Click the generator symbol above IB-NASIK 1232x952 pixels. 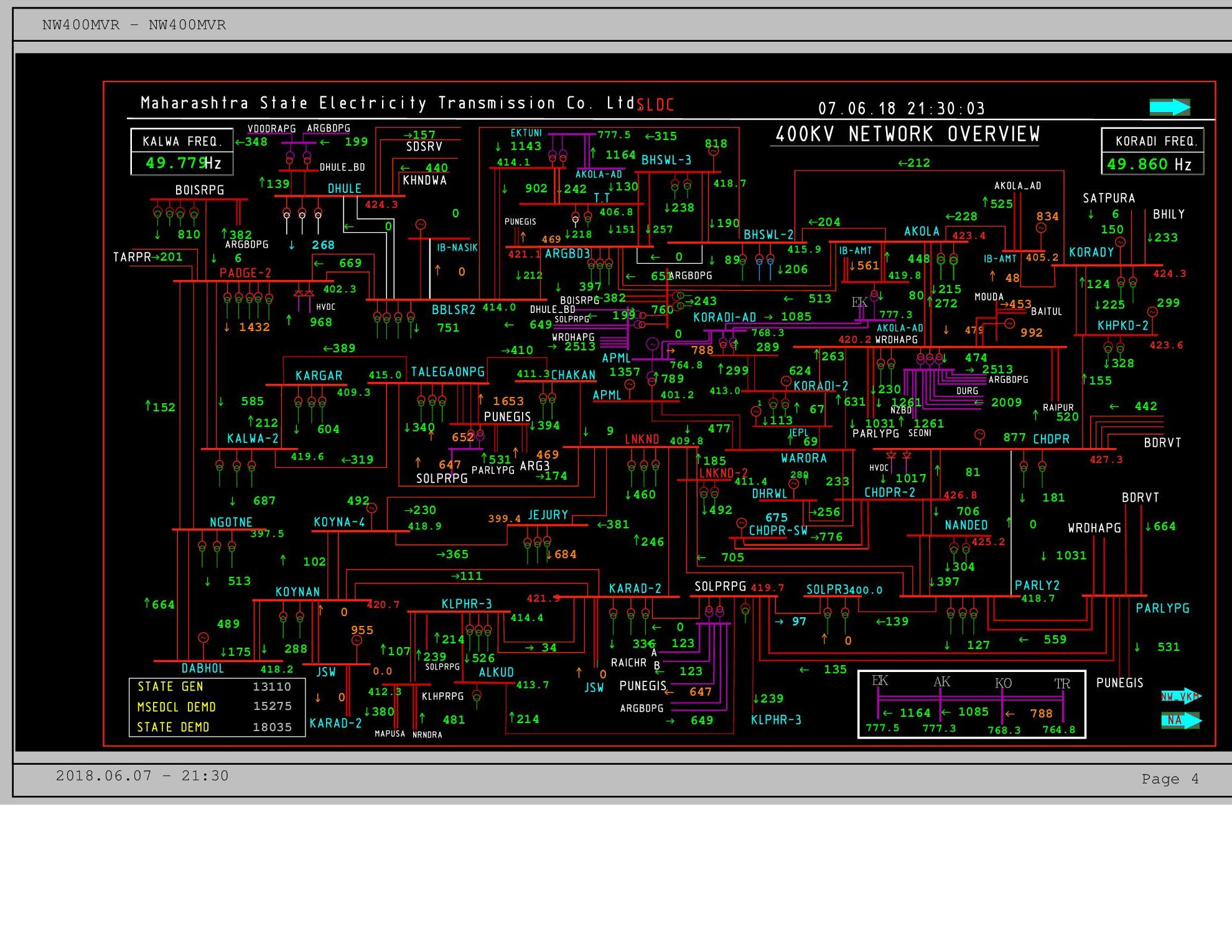tap(420, 225)
